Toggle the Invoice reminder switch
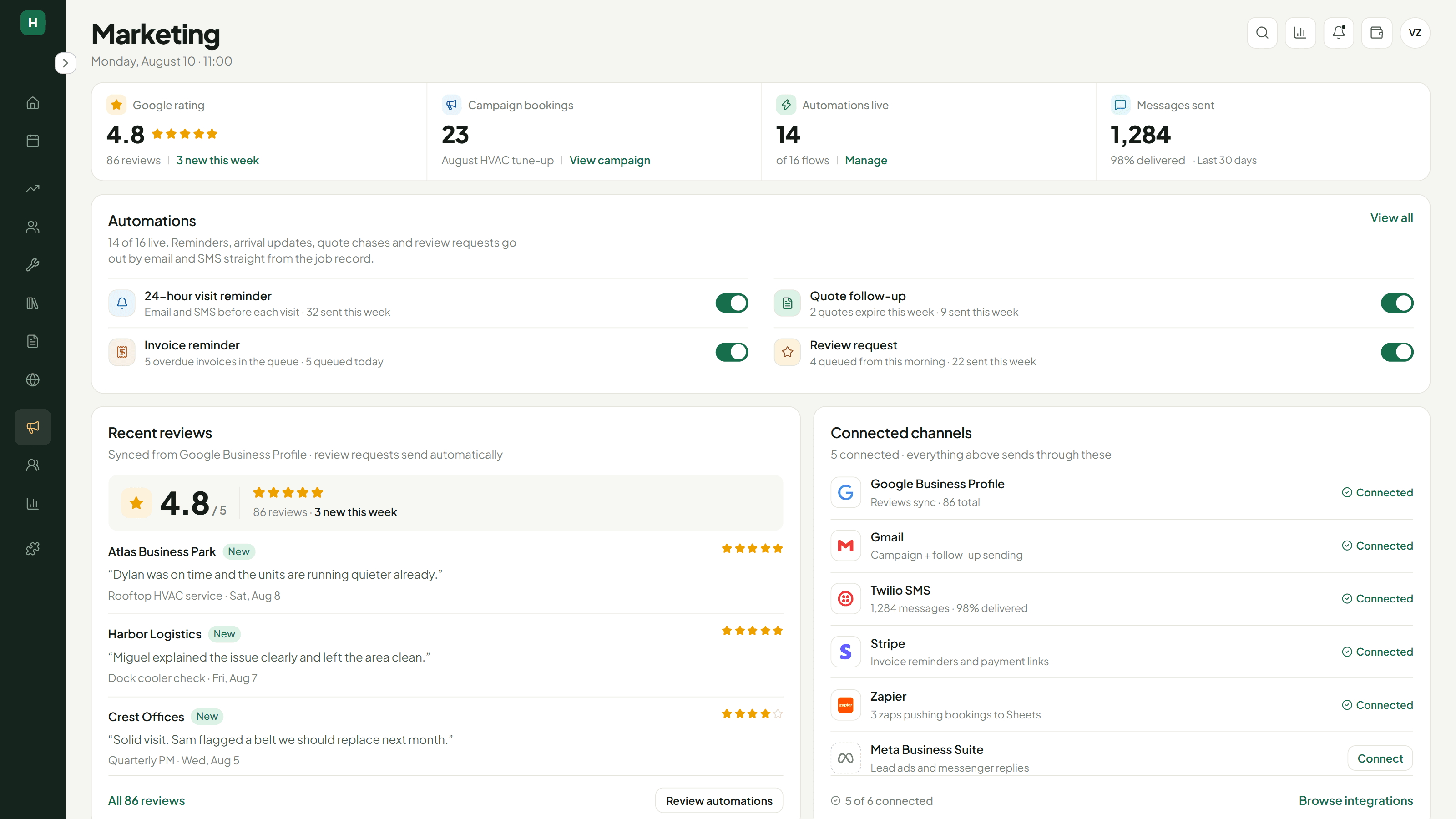Viewport: 1456px width, 819px height. (x=731, y=352)
